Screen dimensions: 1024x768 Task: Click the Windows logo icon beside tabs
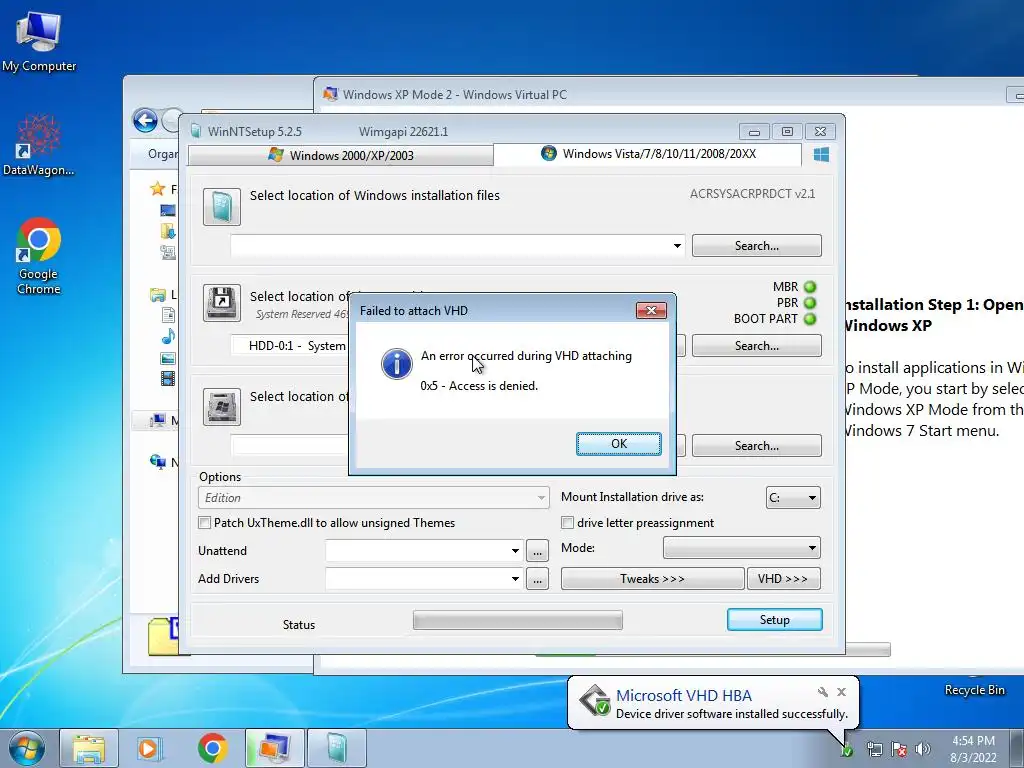[x=822, y=155]
